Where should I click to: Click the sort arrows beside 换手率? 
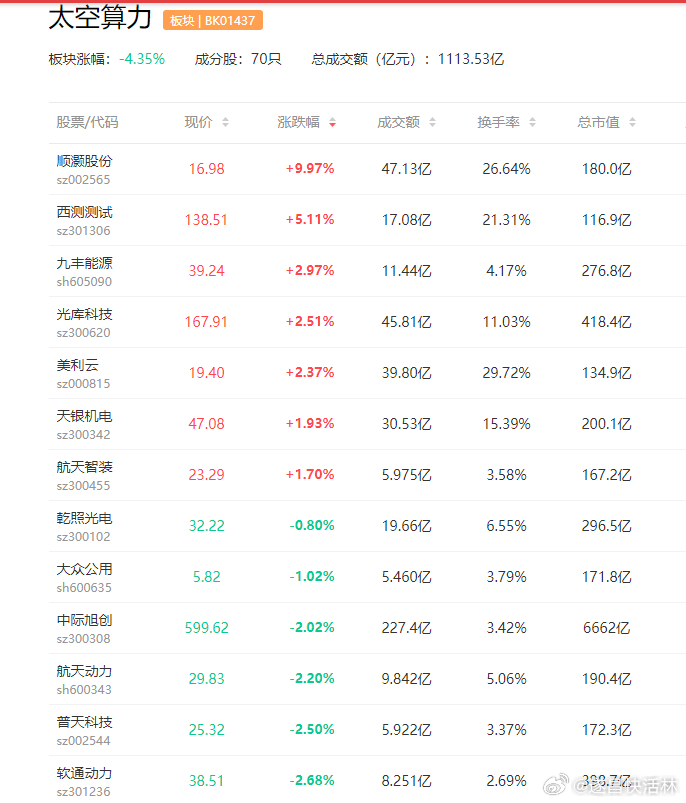(532, 122)
